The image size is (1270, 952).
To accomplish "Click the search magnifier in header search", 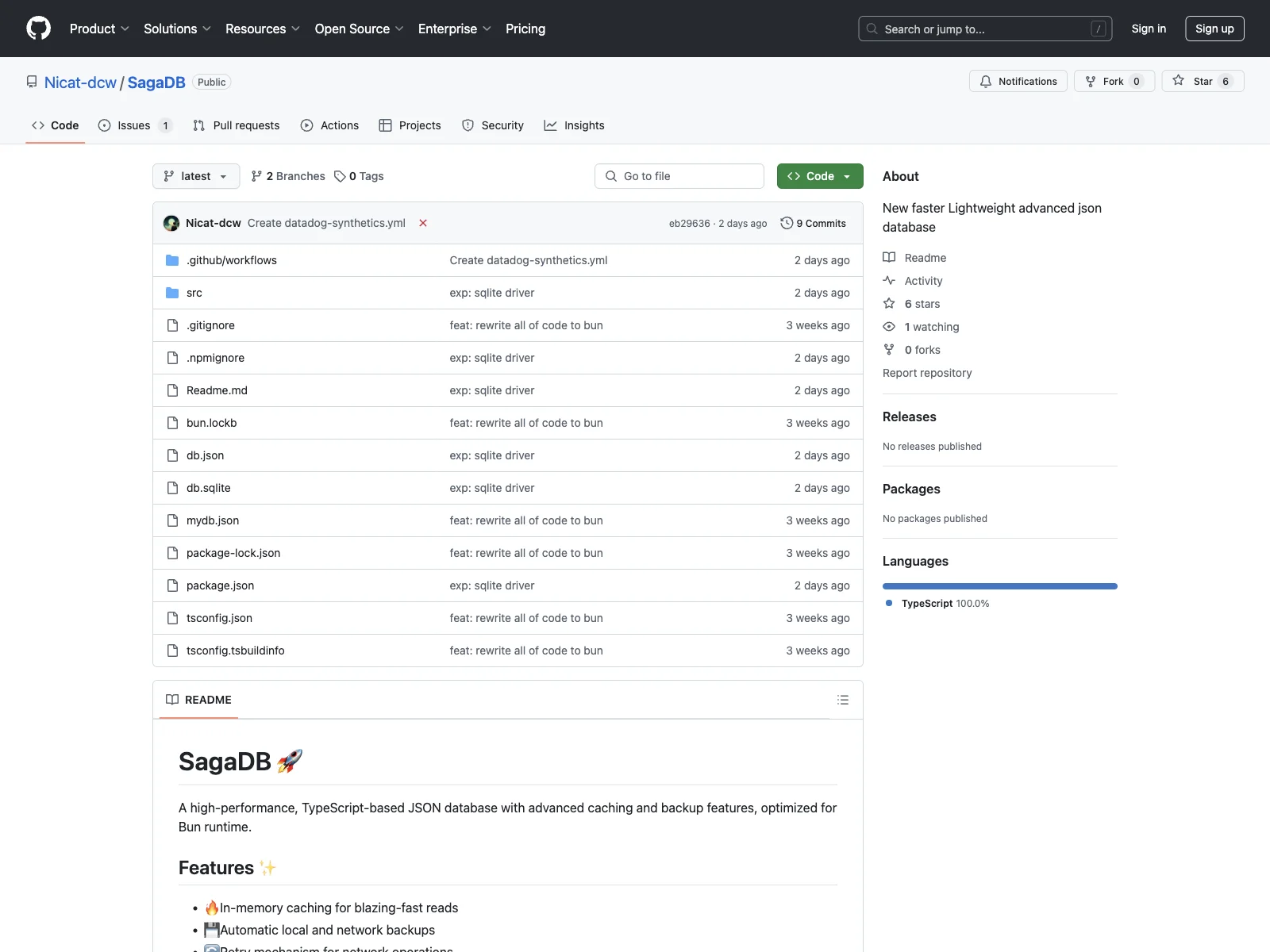I will click(872, 29).
